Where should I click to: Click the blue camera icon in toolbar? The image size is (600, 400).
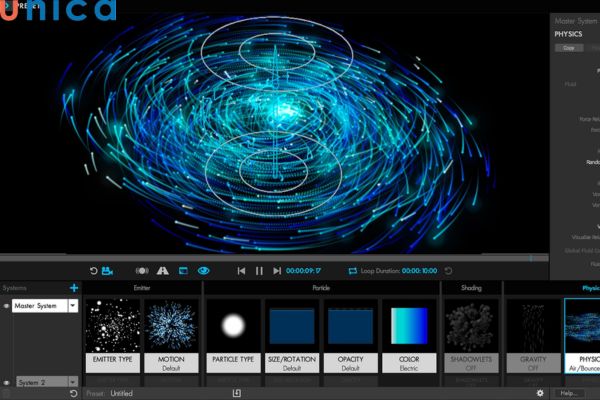click(x=107, y=271)
